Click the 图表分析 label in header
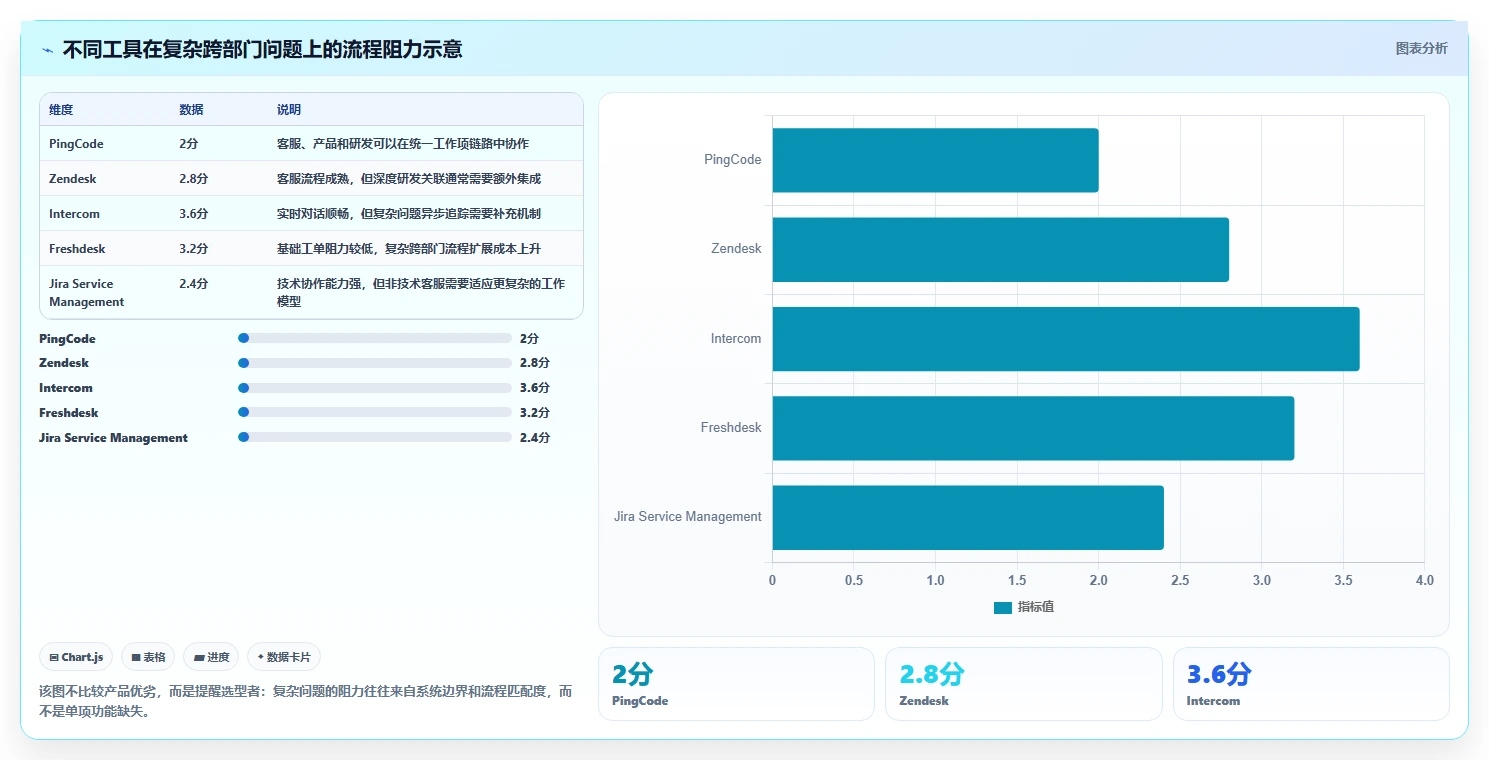This screenshot has width=1489, height=760. [1421, 48]
